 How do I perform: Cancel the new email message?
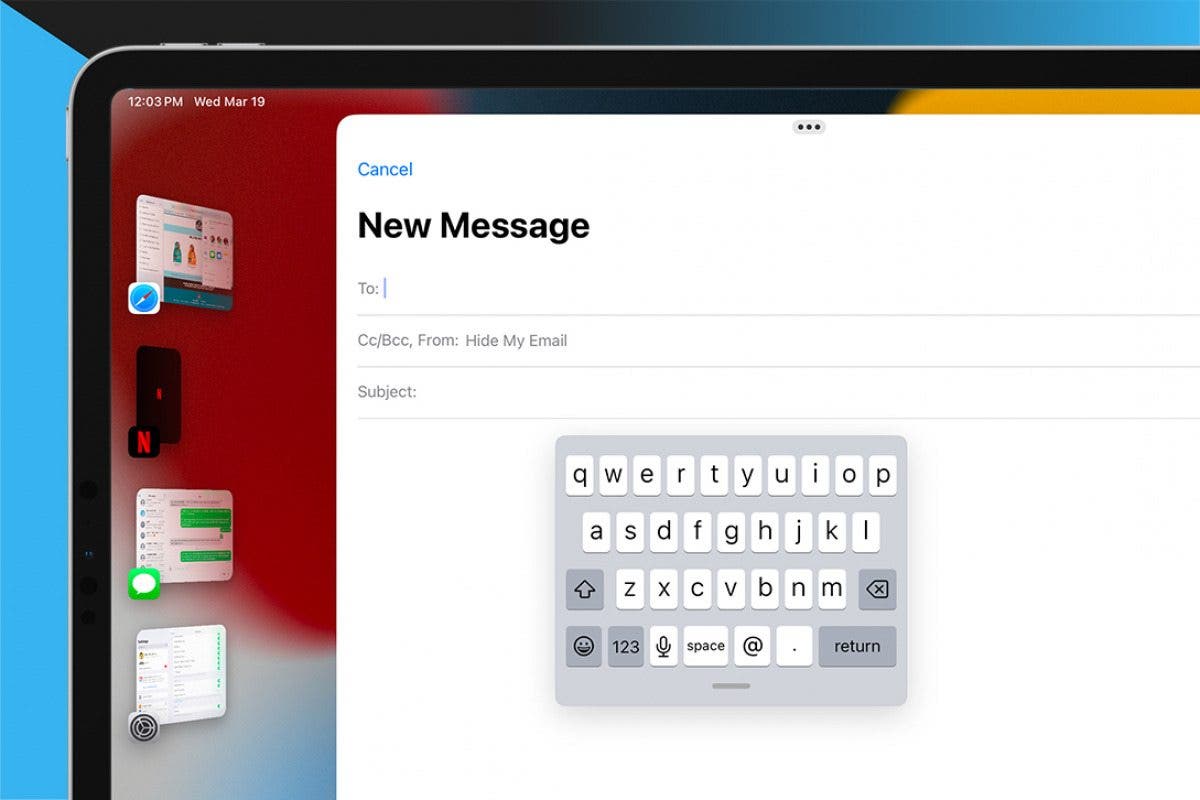click(x=385, y=169)
